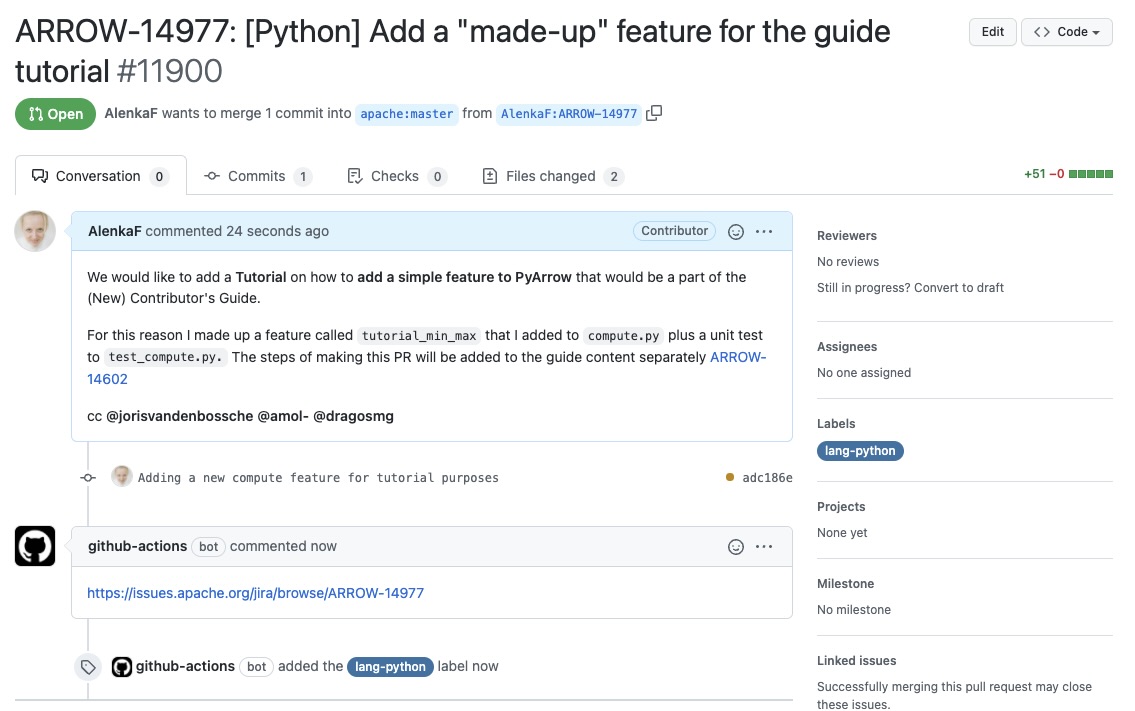Viewport: 1135px width, 711px height.
Task: Open the ARROW-14977 Jira issue link
Action: (x=256, y=593)
